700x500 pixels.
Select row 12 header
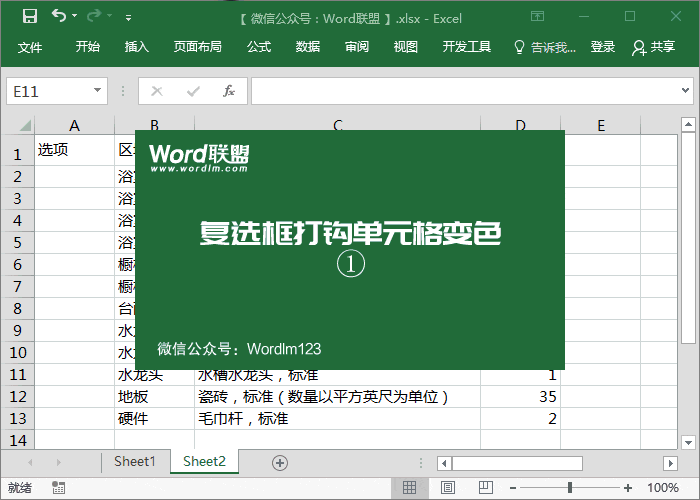[x=17, y=396]
